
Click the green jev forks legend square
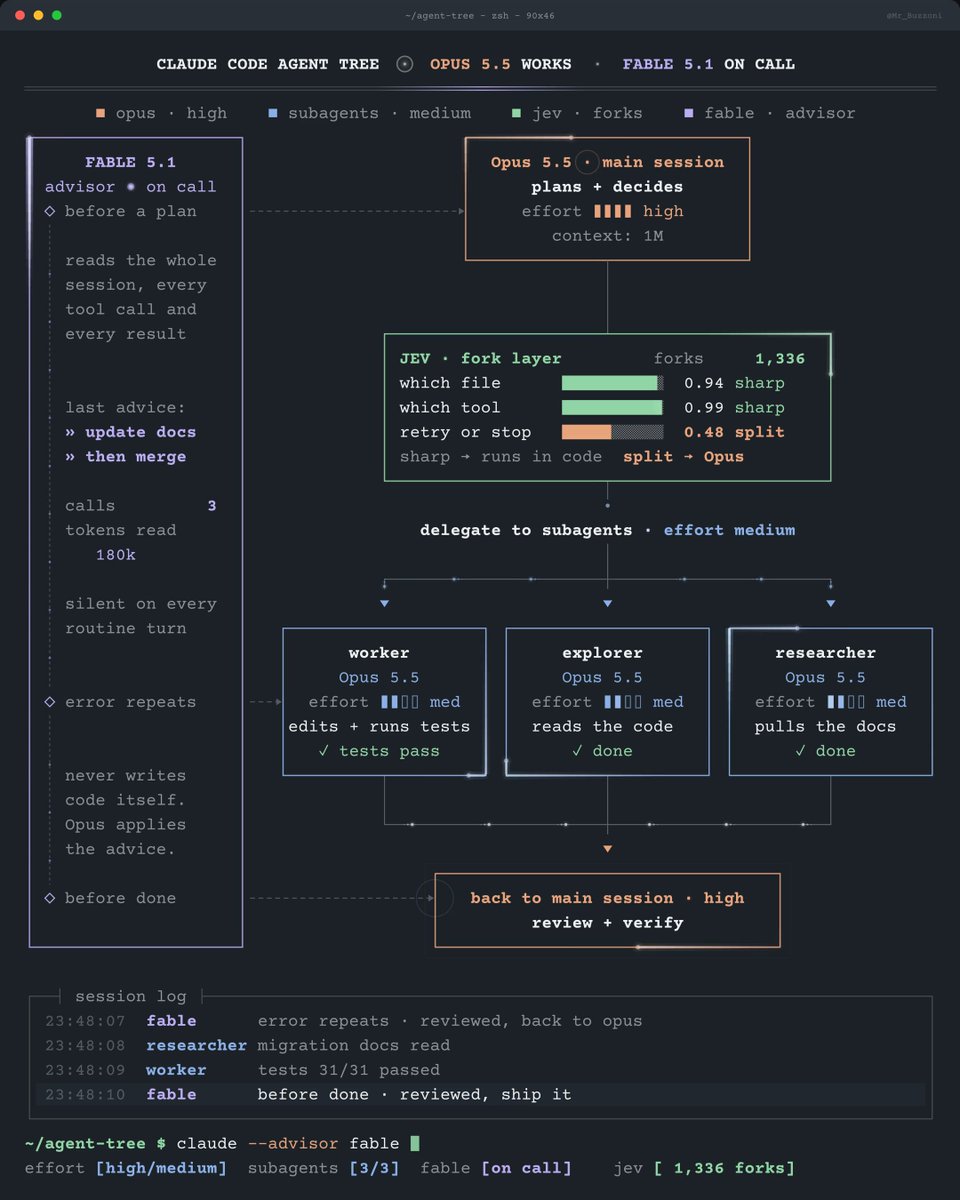point(516,113)
